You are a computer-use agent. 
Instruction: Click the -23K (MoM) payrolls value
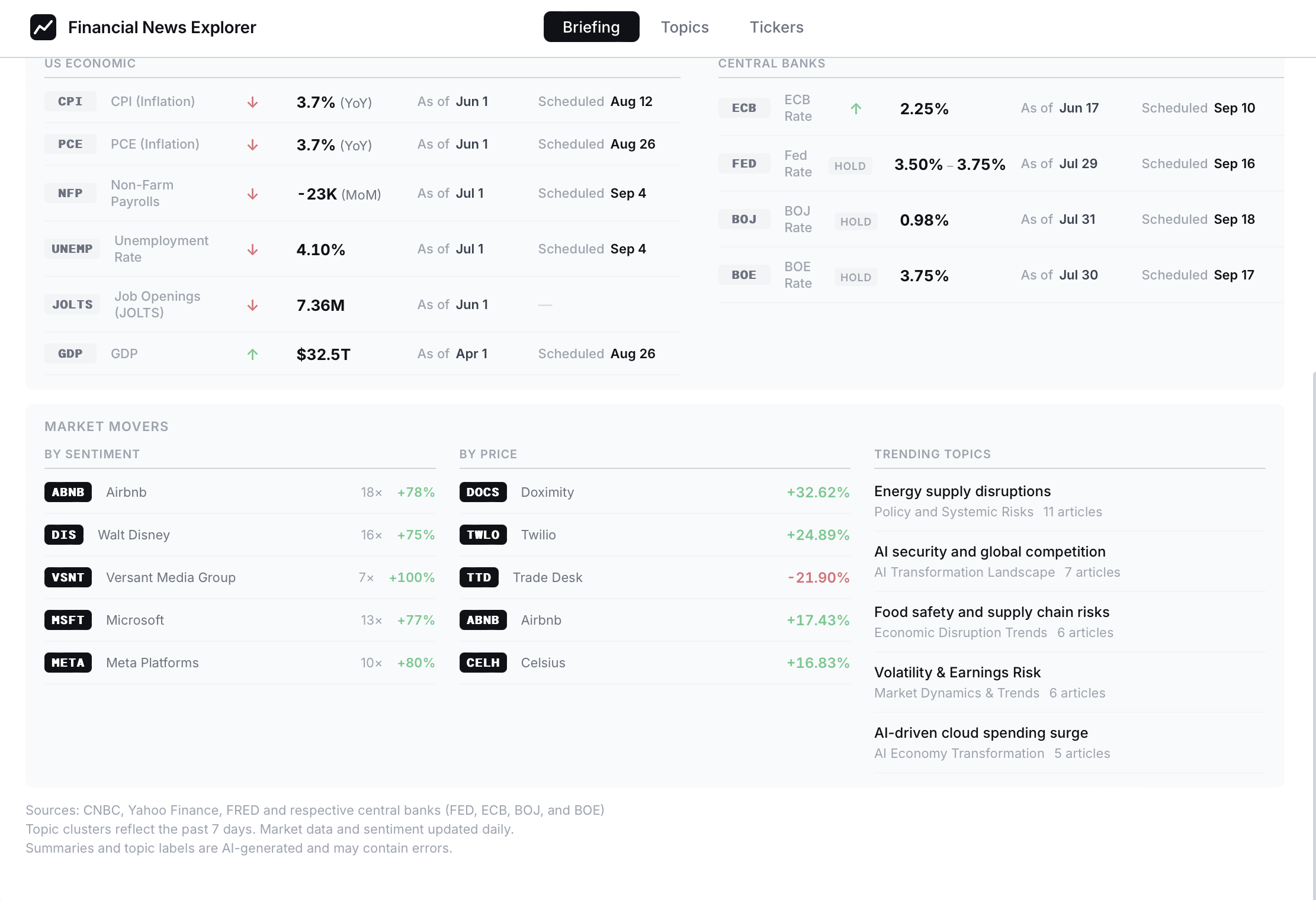[339, 194]
